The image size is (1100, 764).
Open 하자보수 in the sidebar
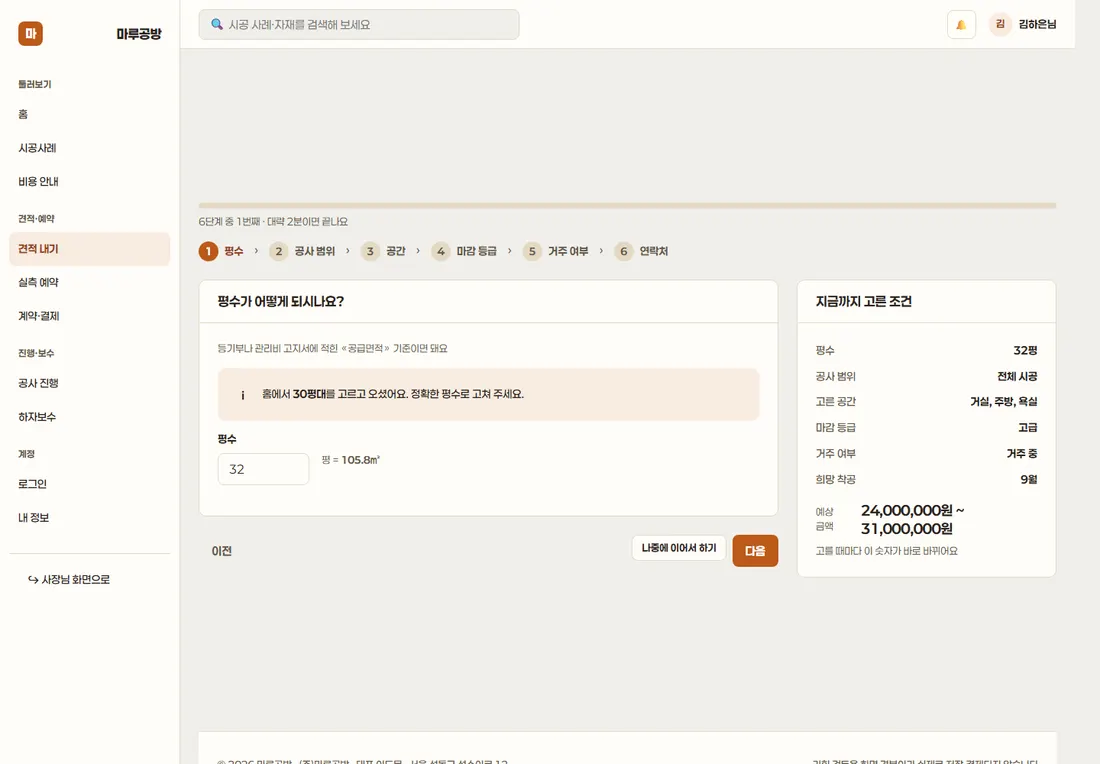pyautogui.click(x=90, y=417)
